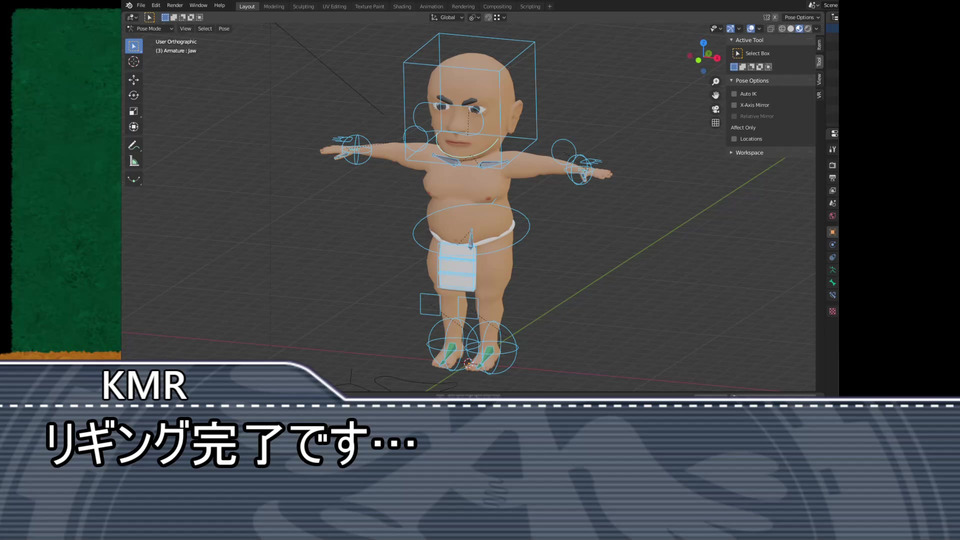Image resolution: width=960 pixels, height=540 pixels.
Task: Open the sidebar Item tab
Action: click(x=819, y=45)
